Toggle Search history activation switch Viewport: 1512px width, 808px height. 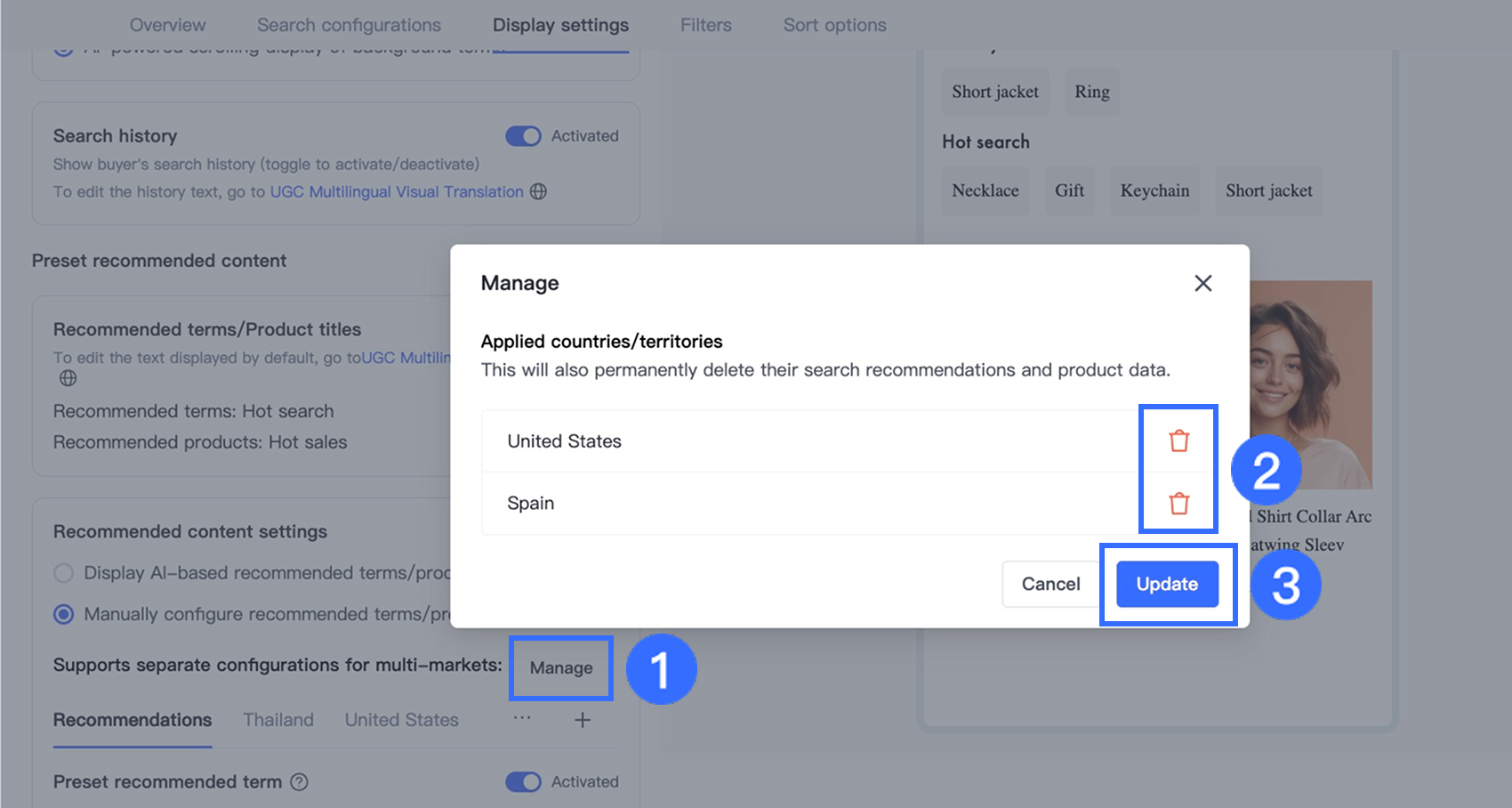pos(523,136)
